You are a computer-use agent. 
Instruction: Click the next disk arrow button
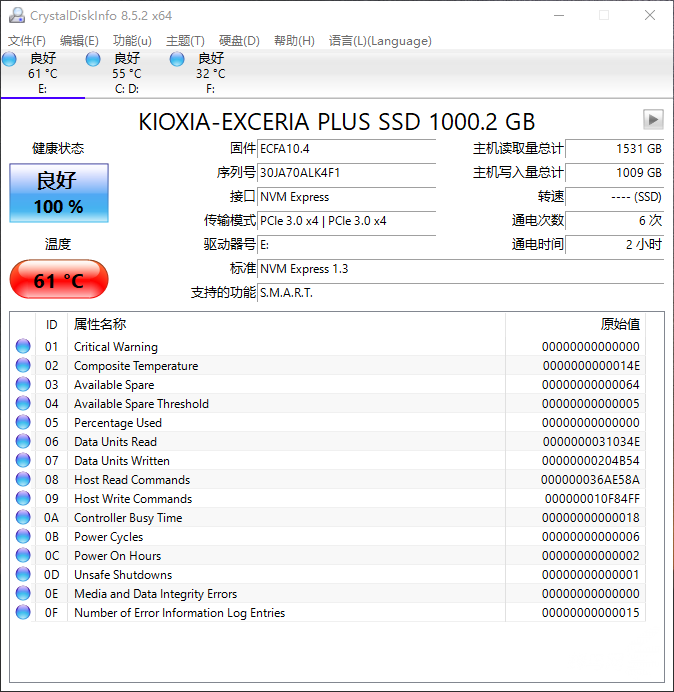pyautogui.click(x=653, y=119)
